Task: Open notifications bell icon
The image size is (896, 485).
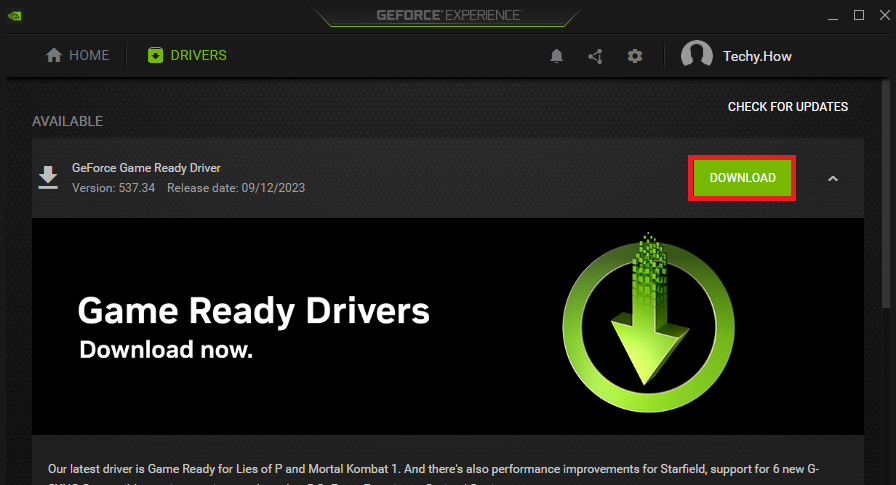Action: 556,56
